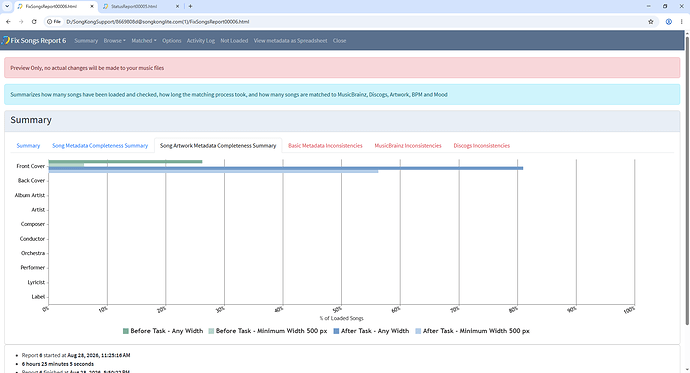Image resolution: width=690 pixels, height=373 pixels.
Task: Click the After Task Minimum Width light-blue bar
Action: tap(213, 171)
